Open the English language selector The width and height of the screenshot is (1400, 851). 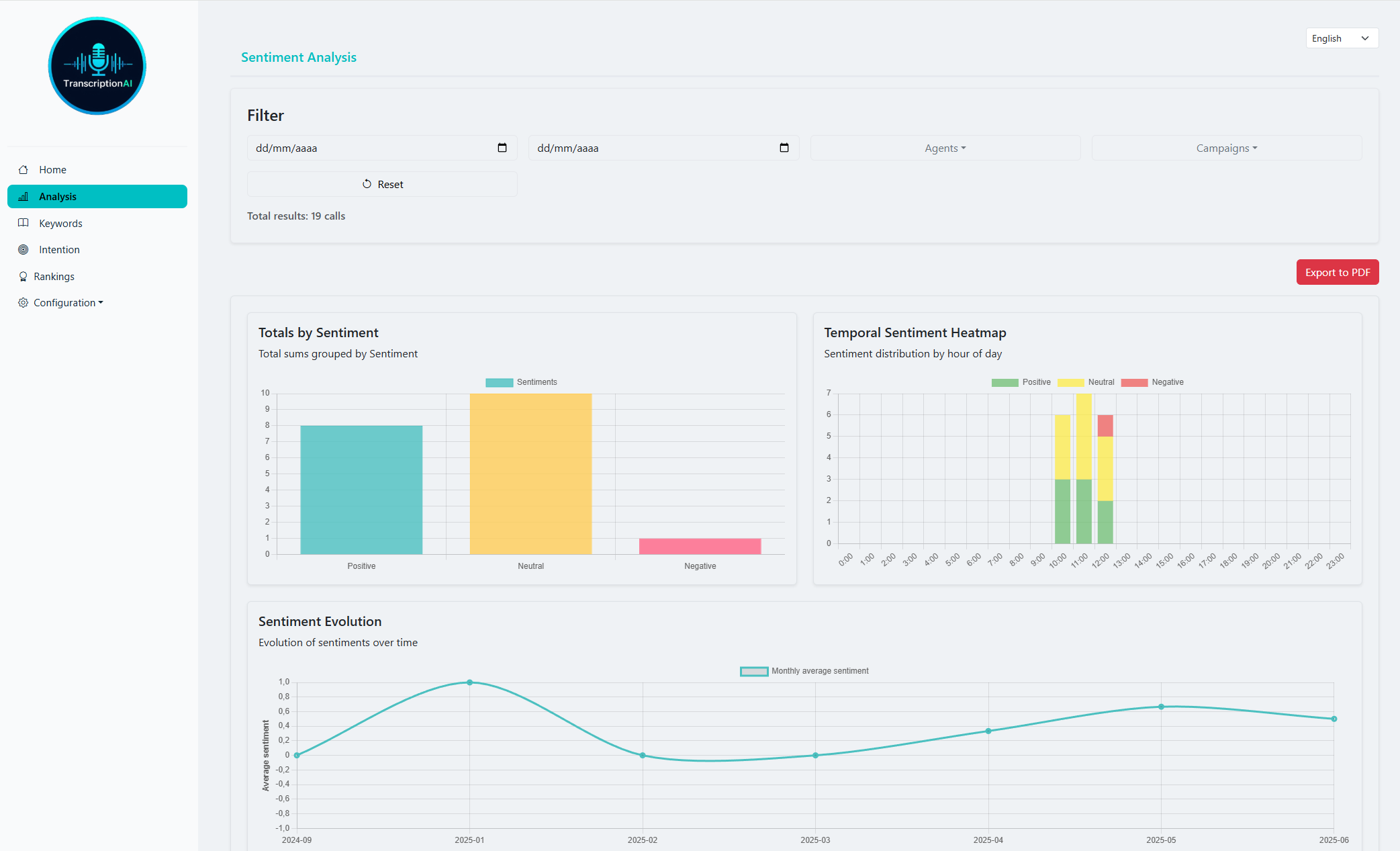[x=1341, y=38]
